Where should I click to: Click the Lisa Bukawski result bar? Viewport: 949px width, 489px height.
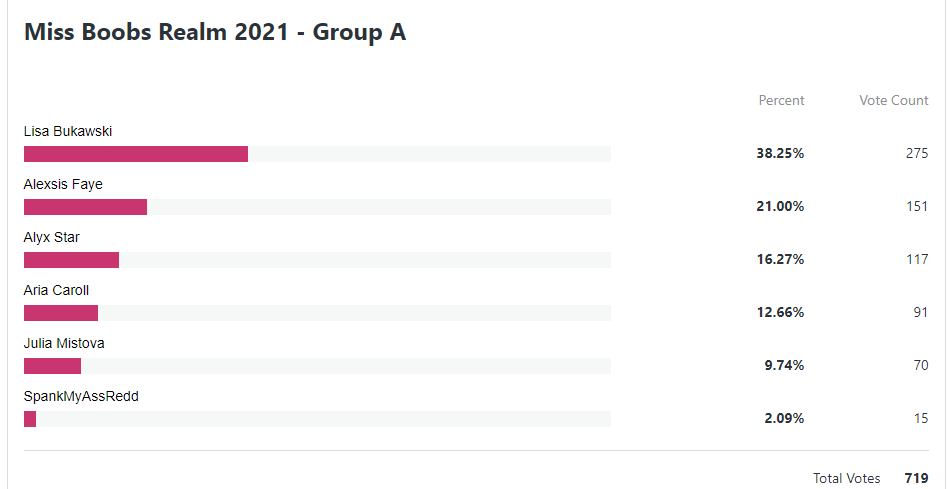pos(317,154)
